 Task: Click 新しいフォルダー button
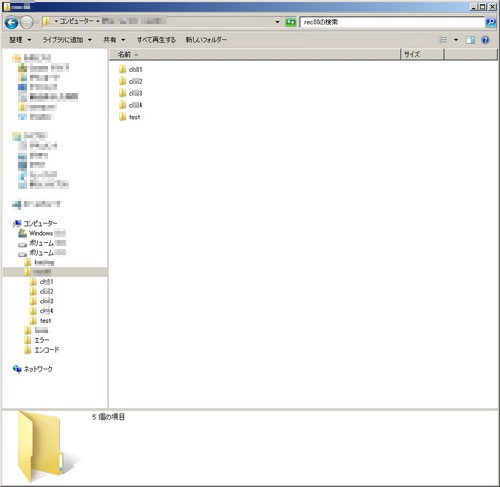pyautogui.click(x=206, y=40)
